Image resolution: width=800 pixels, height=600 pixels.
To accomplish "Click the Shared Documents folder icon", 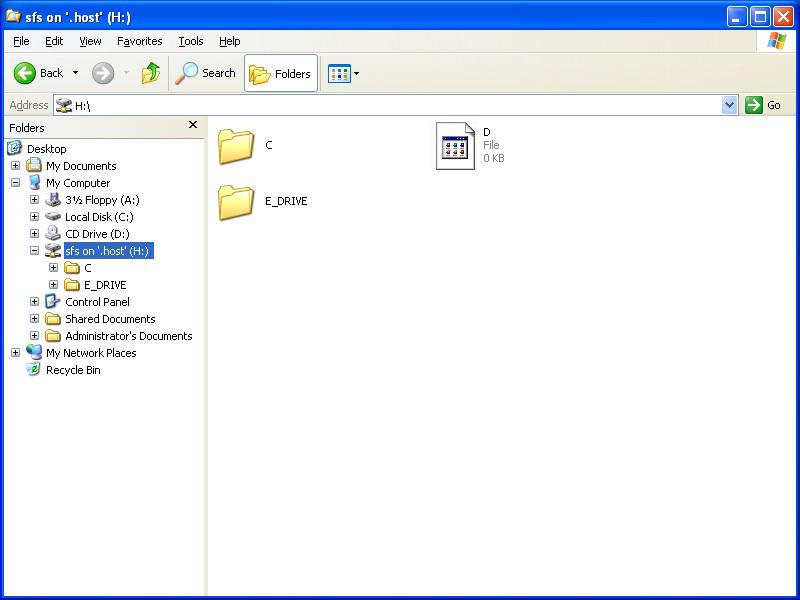I will click(x=53, y=319).
